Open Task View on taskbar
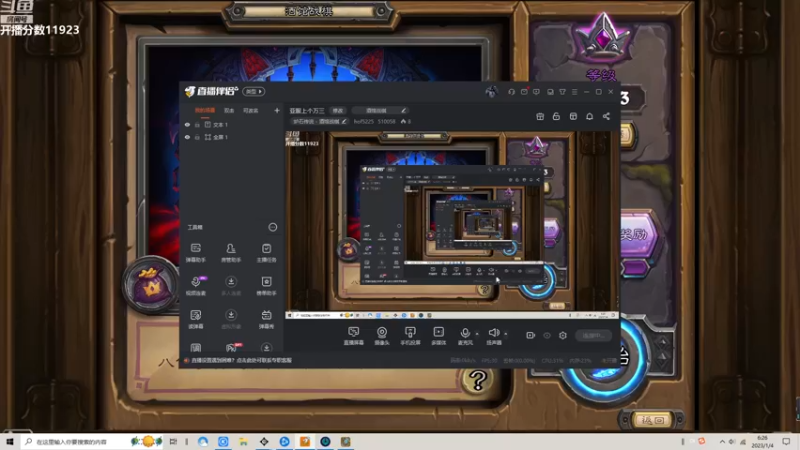 pos(173,441)
